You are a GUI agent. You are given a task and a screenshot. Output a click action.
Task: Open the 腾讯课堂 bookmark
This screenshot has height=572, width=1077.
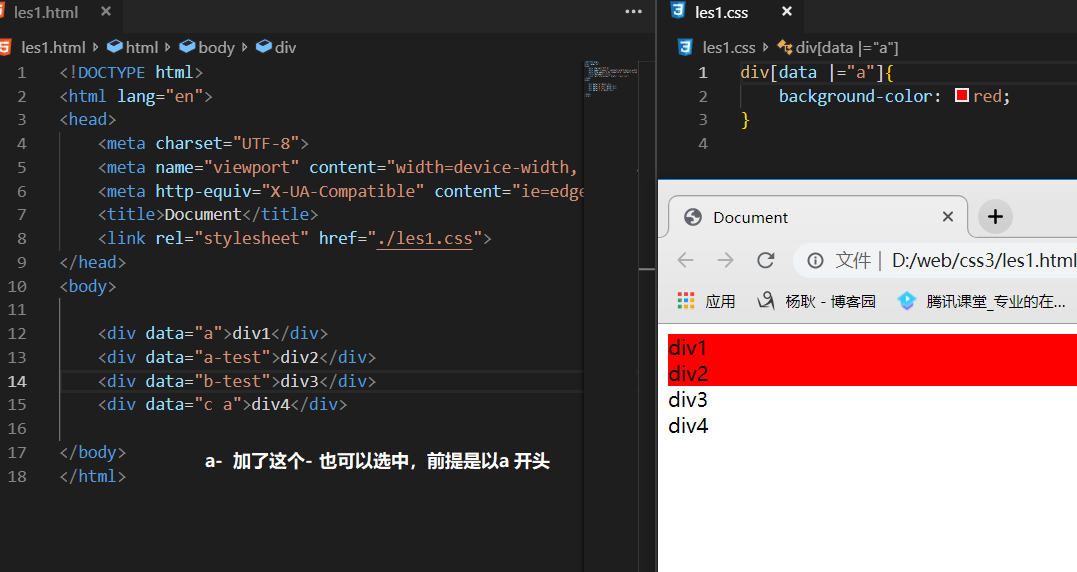pos(982,301)
